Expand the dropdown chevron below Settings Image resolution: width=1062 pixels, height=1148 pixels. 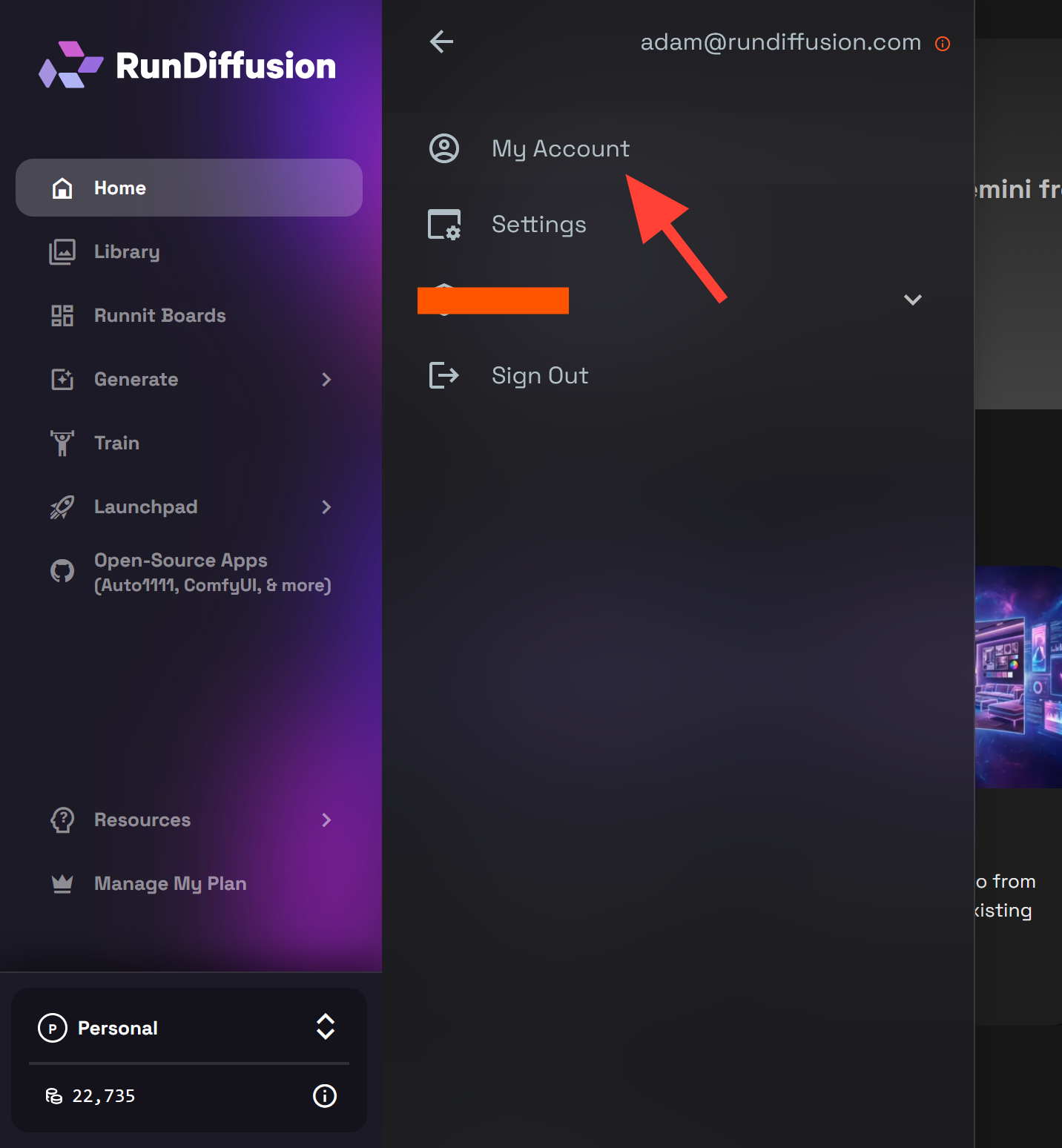(913, 300)
